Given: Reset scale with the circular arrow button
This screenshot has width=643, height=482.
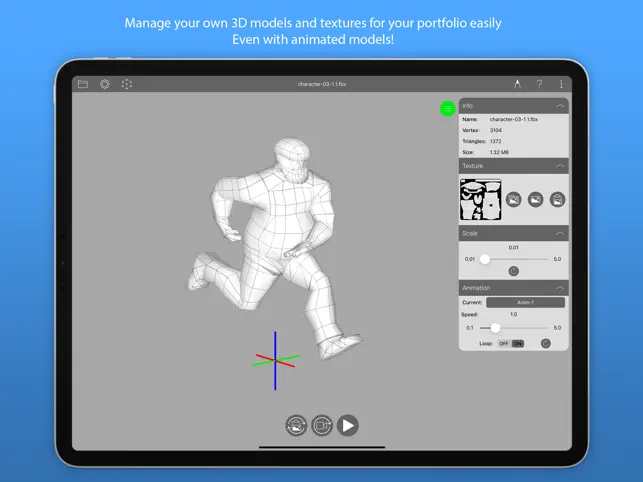Looking at the screenshot, I should coord(513,271).
